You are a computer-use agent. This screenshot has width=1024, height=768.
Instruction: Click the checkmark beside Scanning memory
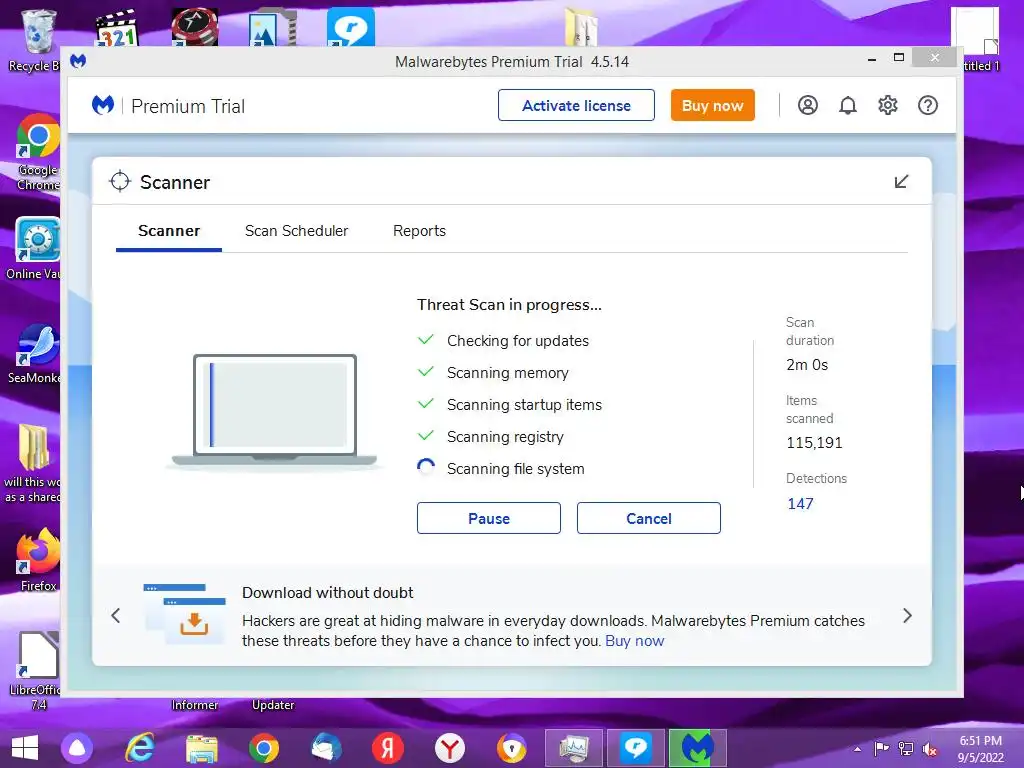426,372
